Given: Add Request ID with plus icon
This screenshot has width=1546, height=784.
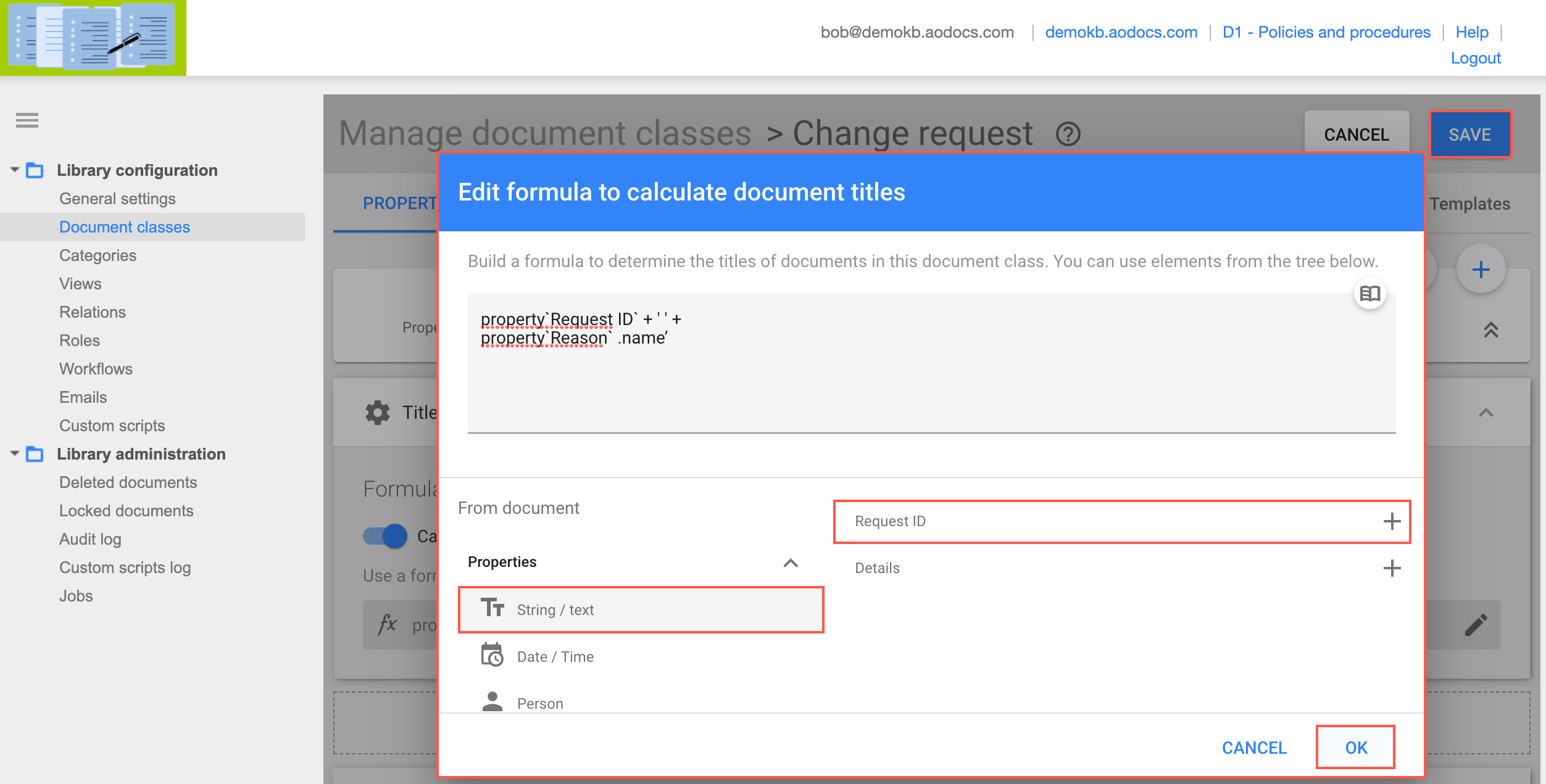Looking at the screenshot, I should (x=1392, y=522).
